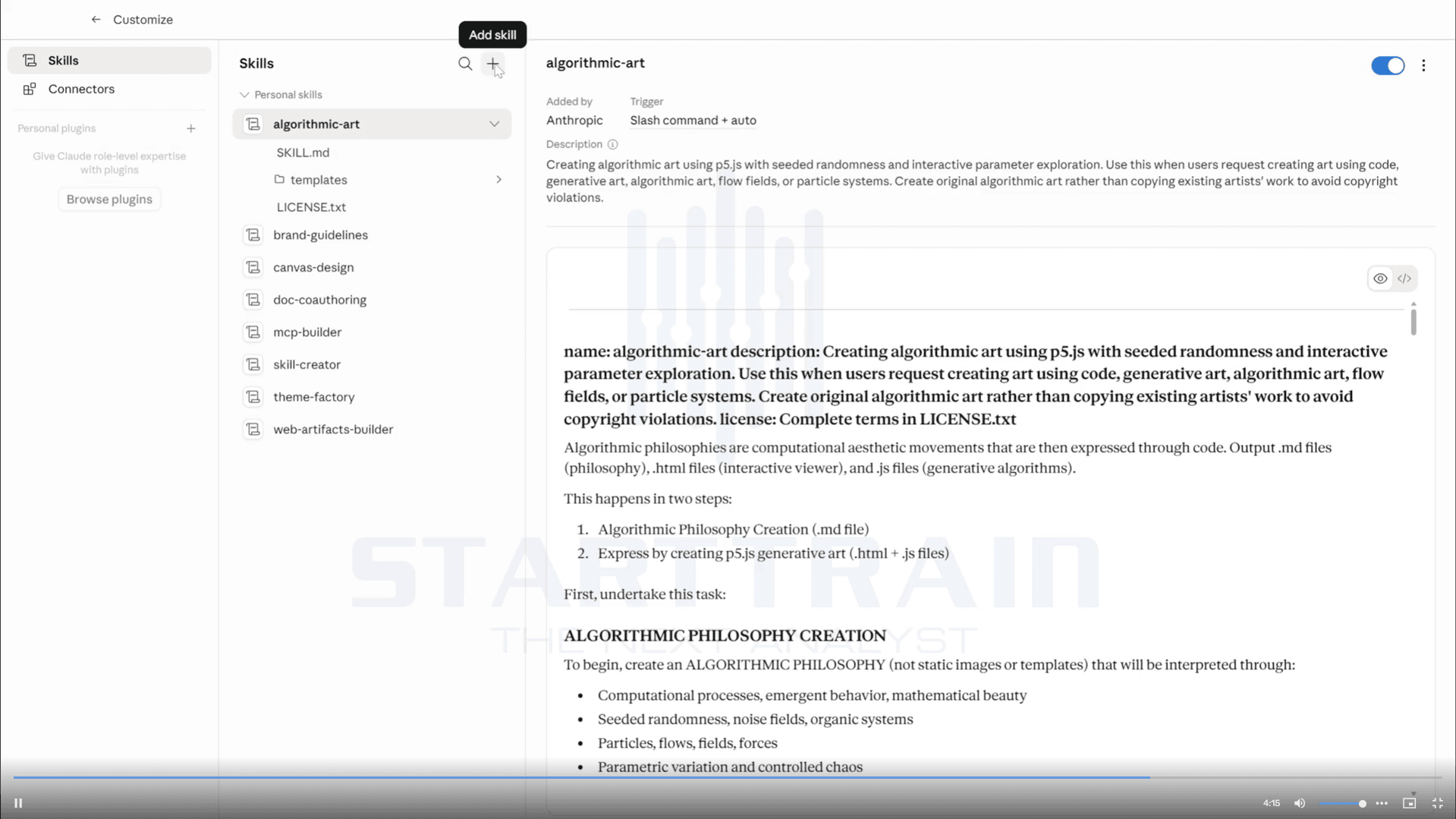Switch to source code view icon

point(1404,279)
